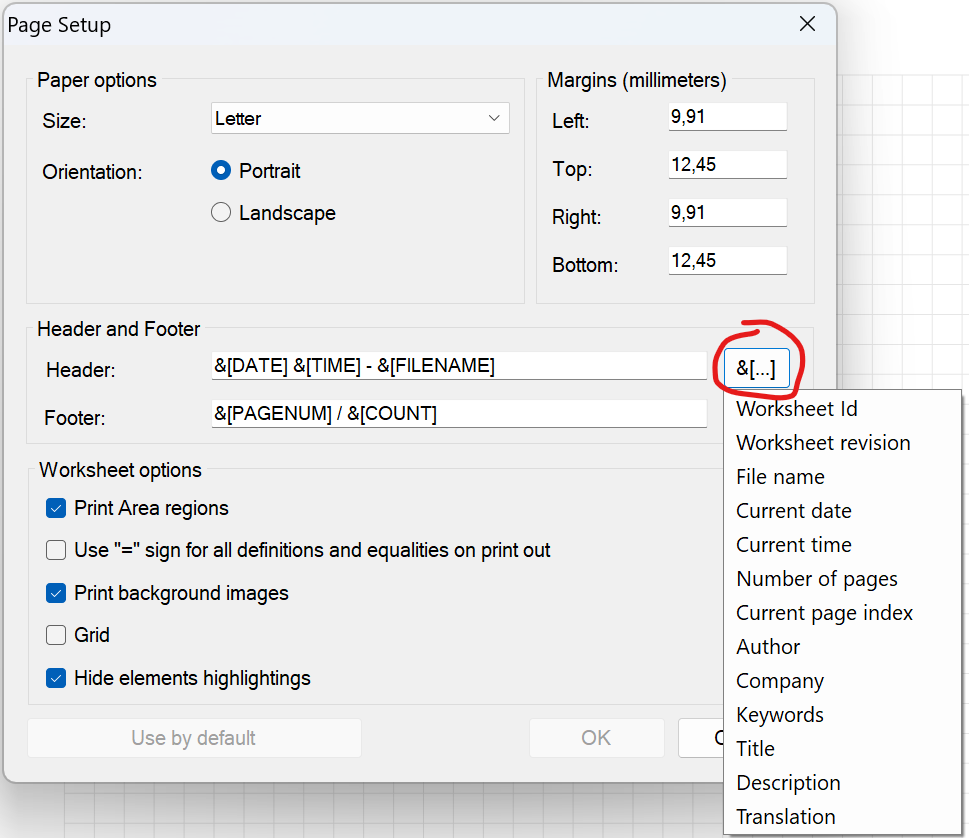Pick Worksheet revision menu entry
The image size is (969, 838).
coord(823,443)
